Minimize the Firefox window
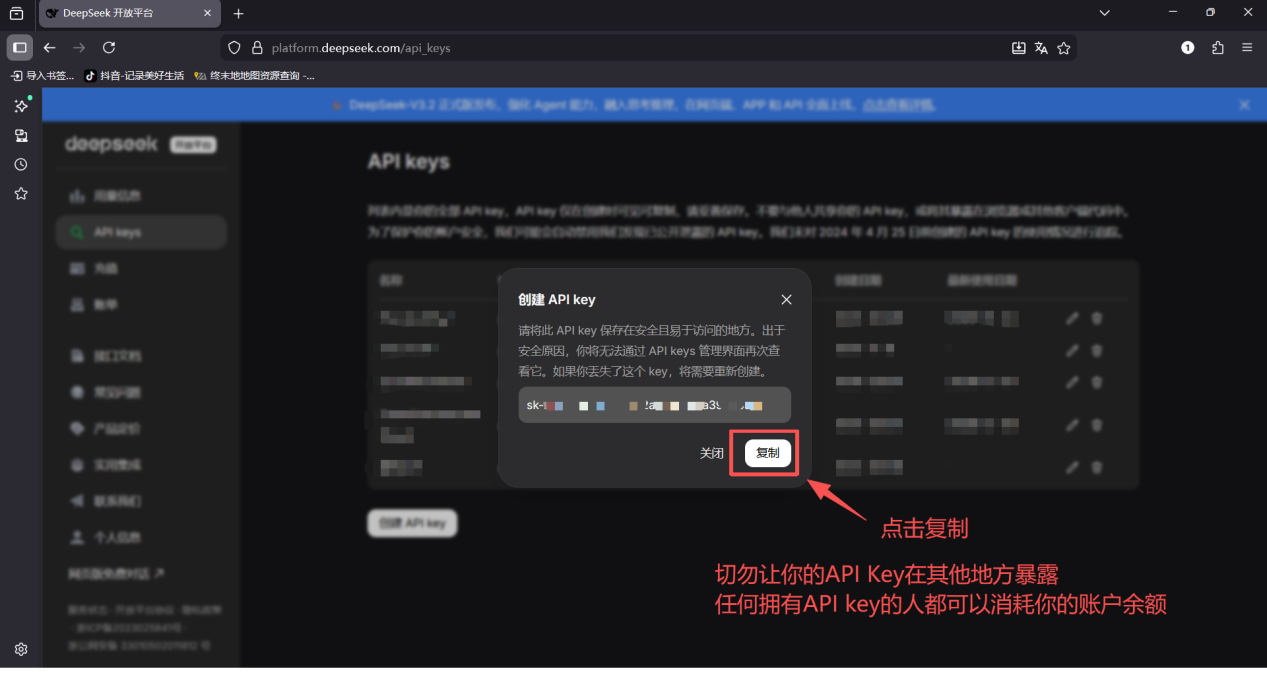 1172,13
